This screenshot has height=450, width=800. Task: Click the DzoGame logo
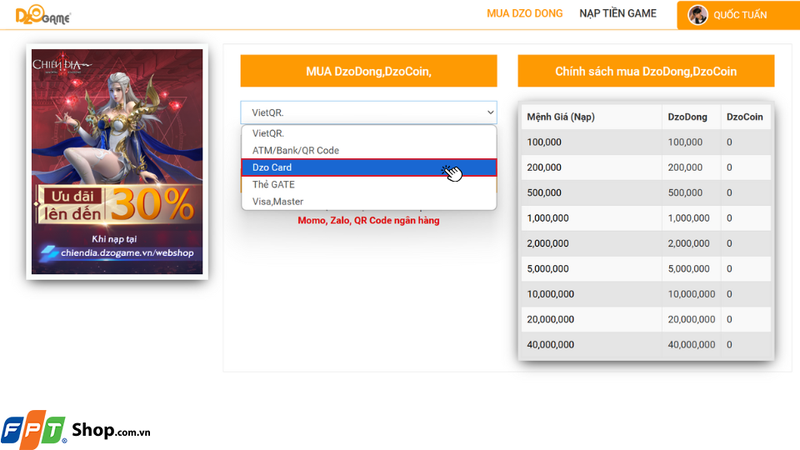click(x=43, y=15)
